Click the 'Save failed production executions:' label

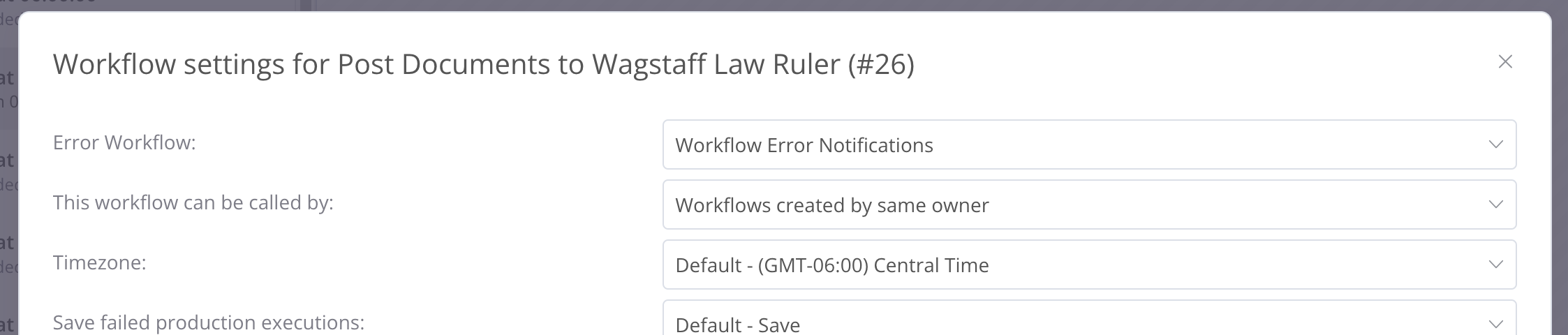coord(209,322)
